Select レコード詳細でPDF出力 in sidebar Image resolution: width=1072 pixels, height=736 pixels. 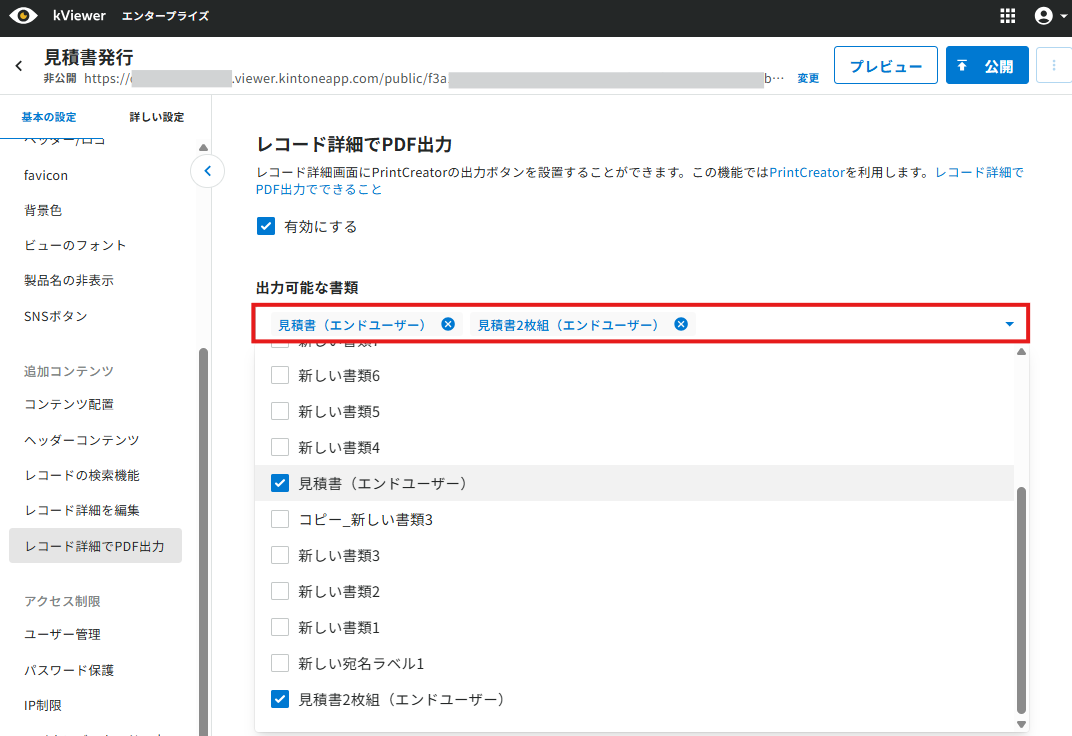(x=95, y=545)
